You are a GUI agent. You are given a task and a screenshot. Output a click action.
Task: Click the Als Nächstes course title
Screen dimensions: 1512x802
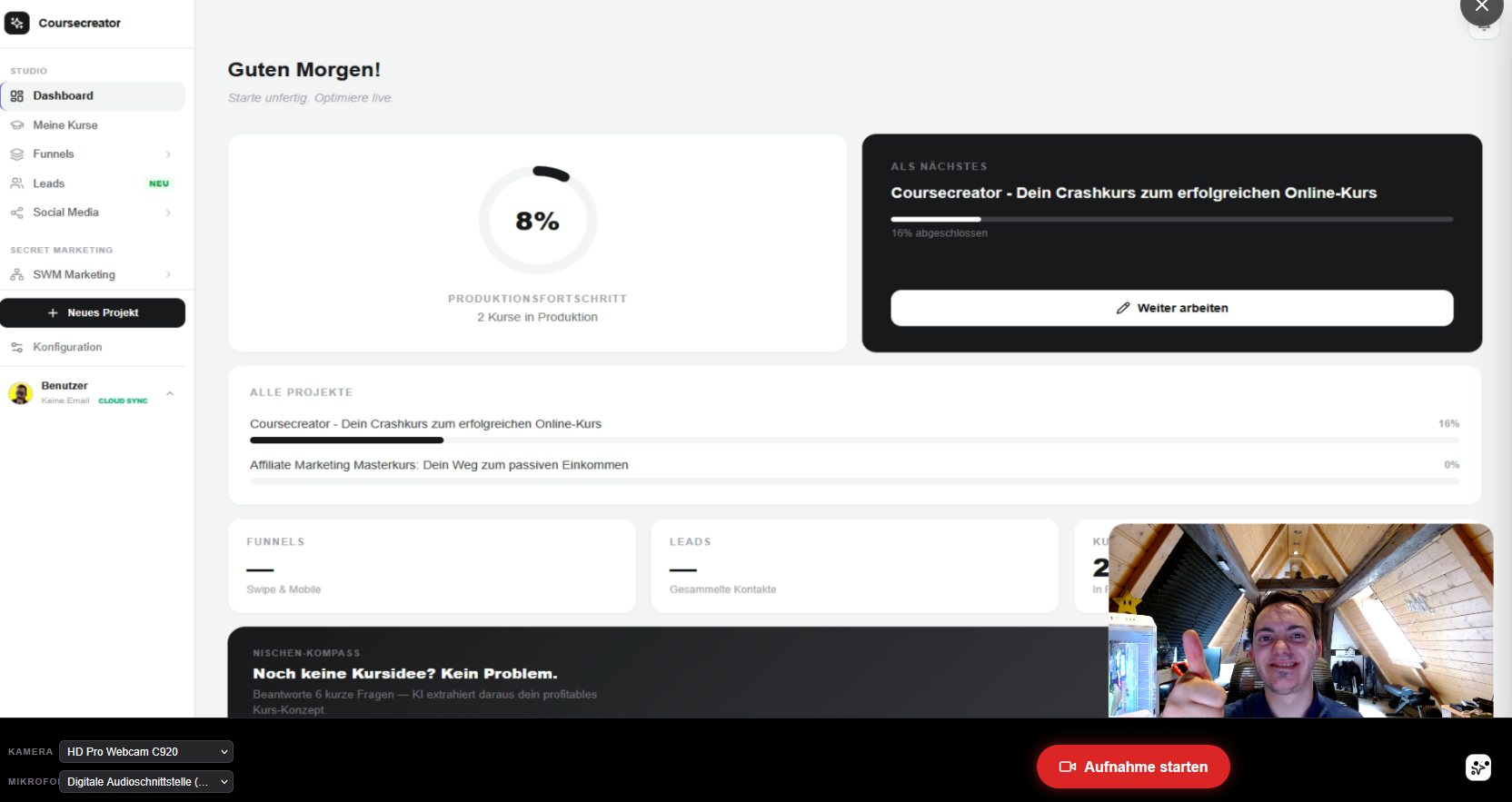(1133, 193)
